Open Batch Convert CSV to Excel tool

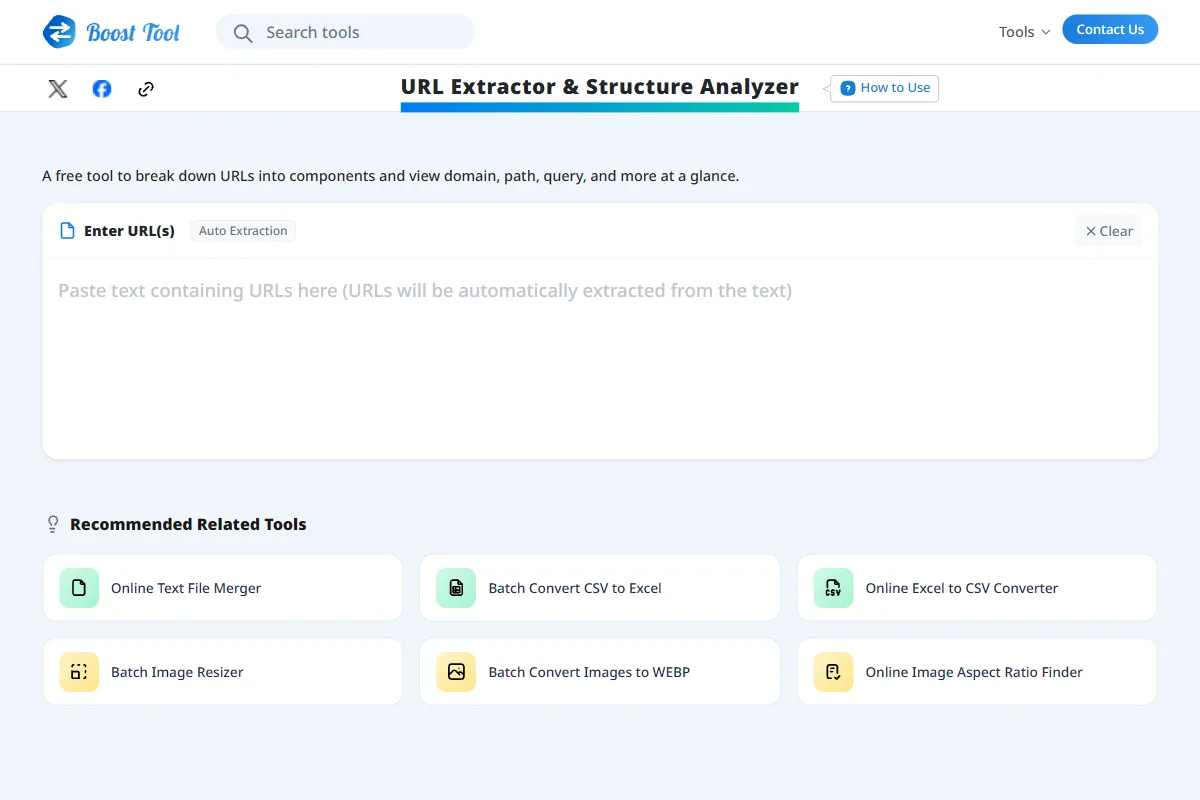point(600,588)
